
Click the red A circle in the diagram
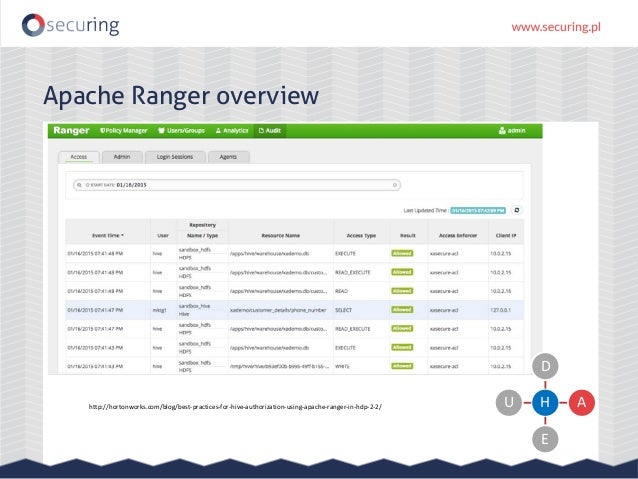click(581, 402)
